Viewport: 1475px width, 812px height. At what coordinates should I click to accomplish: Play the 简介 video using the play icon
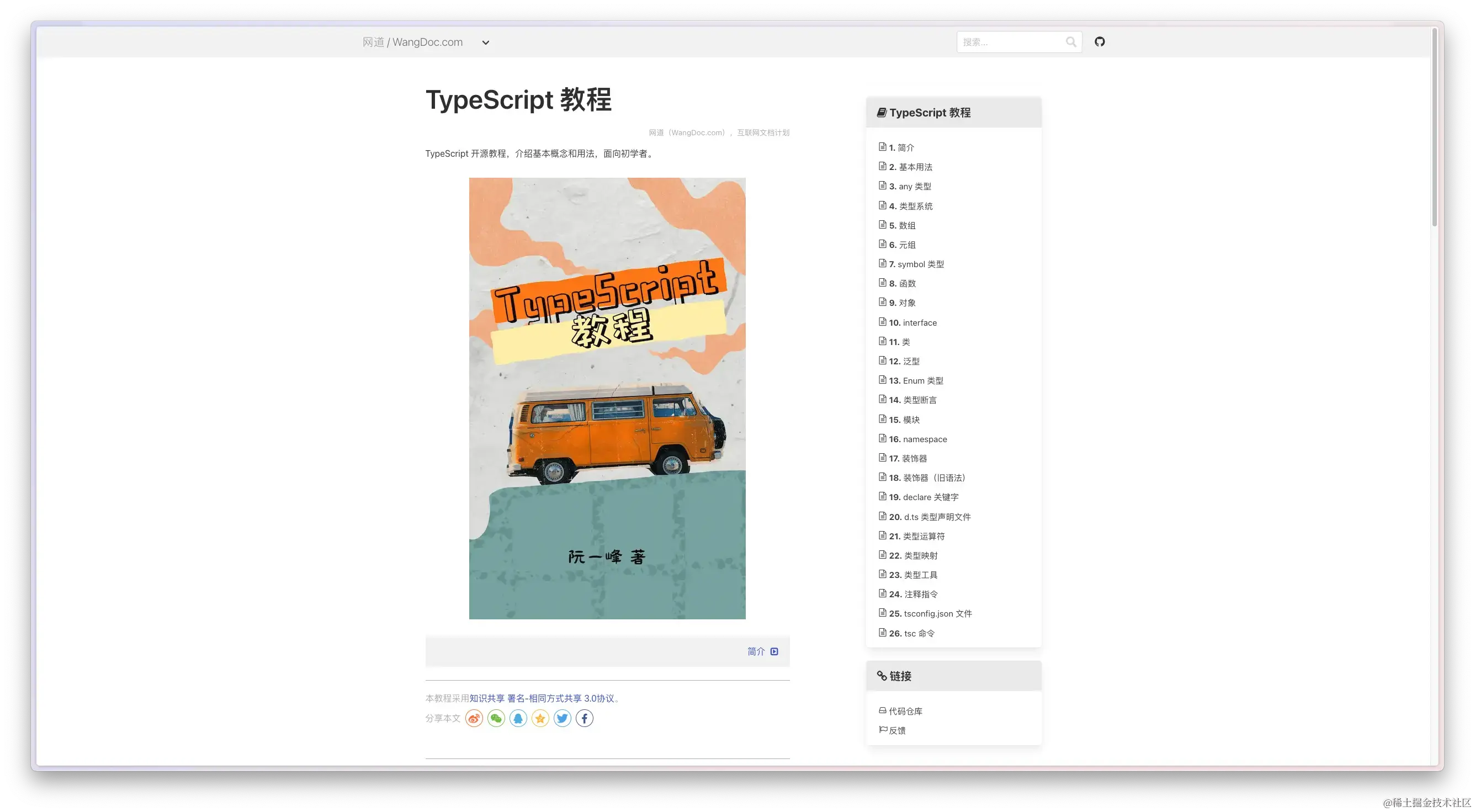[774, 651]
